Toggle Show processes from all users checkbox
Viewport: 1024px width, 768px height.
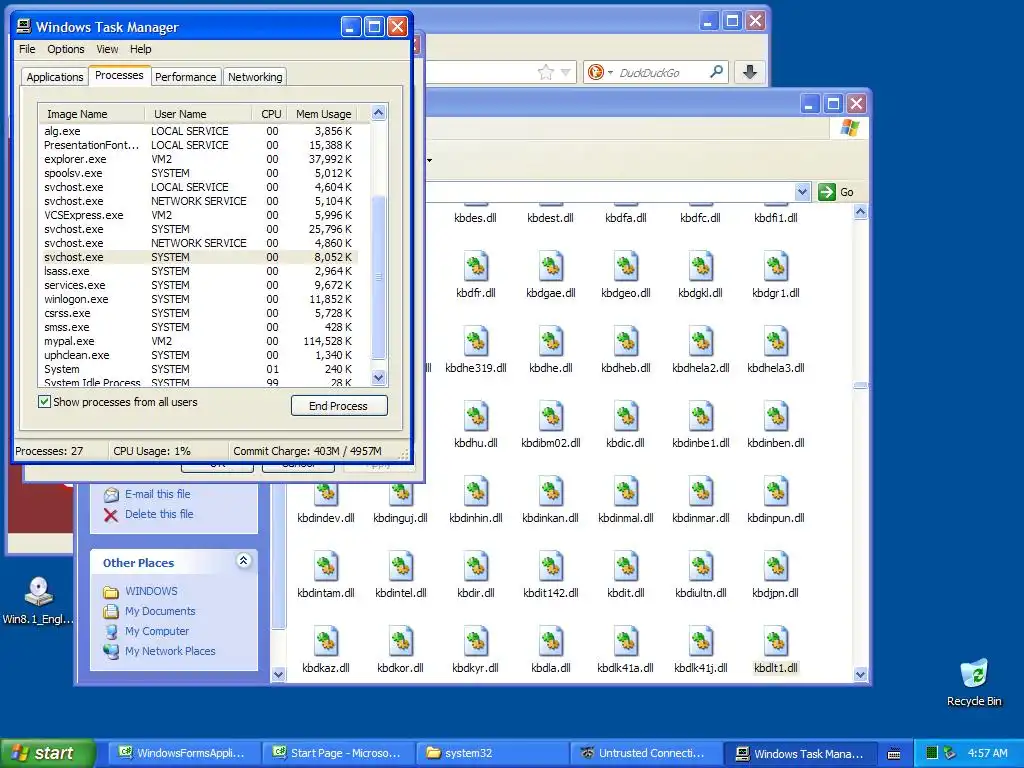coord(44,402)
